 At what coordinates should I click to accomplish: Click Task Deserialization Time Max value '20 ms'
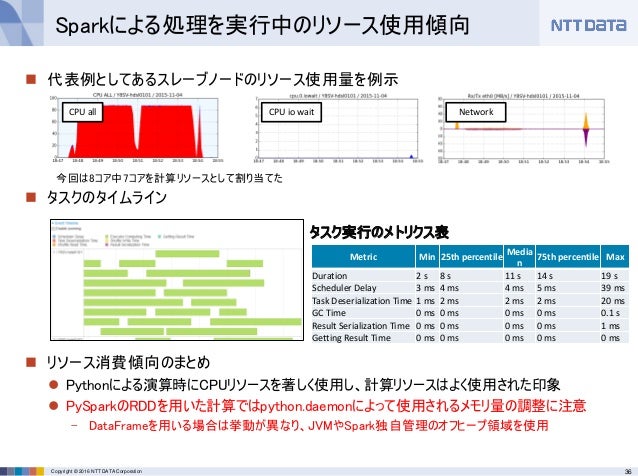[x=613, y=301]
